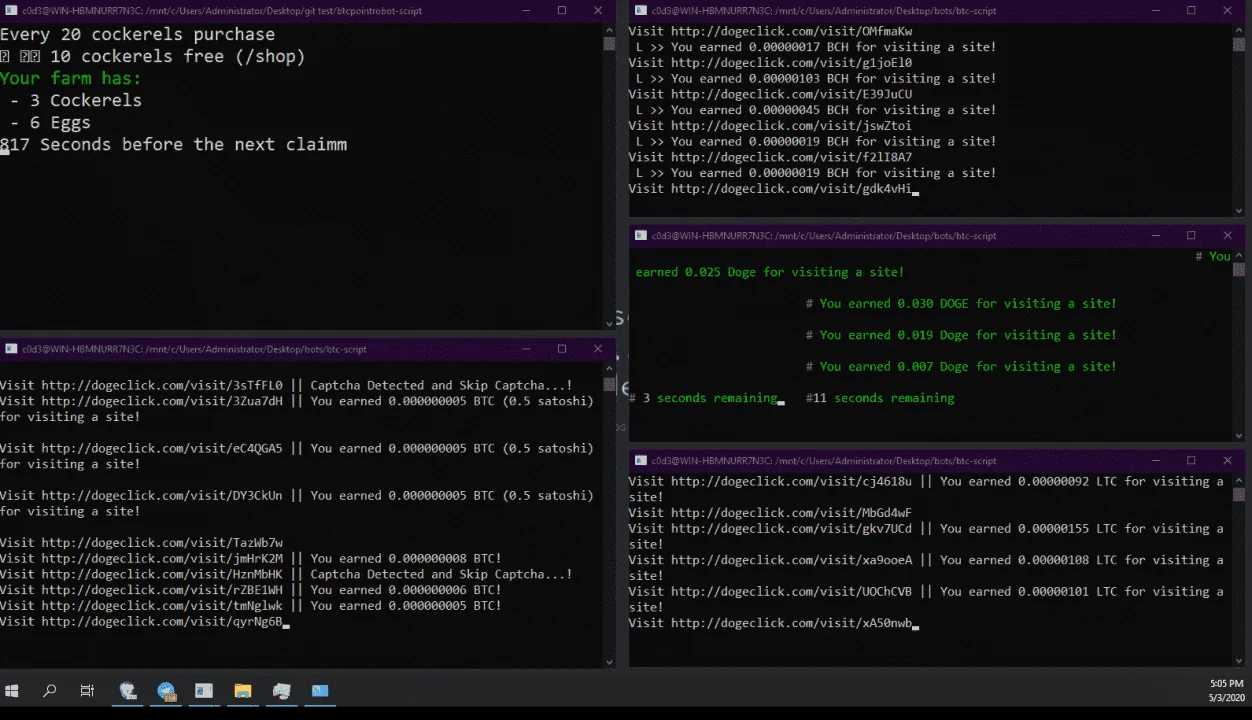The height and width of the screenshot is (720, 1252).
Task: Click blue globe with brown box taskbar icon
Action: tap(166, 690)
